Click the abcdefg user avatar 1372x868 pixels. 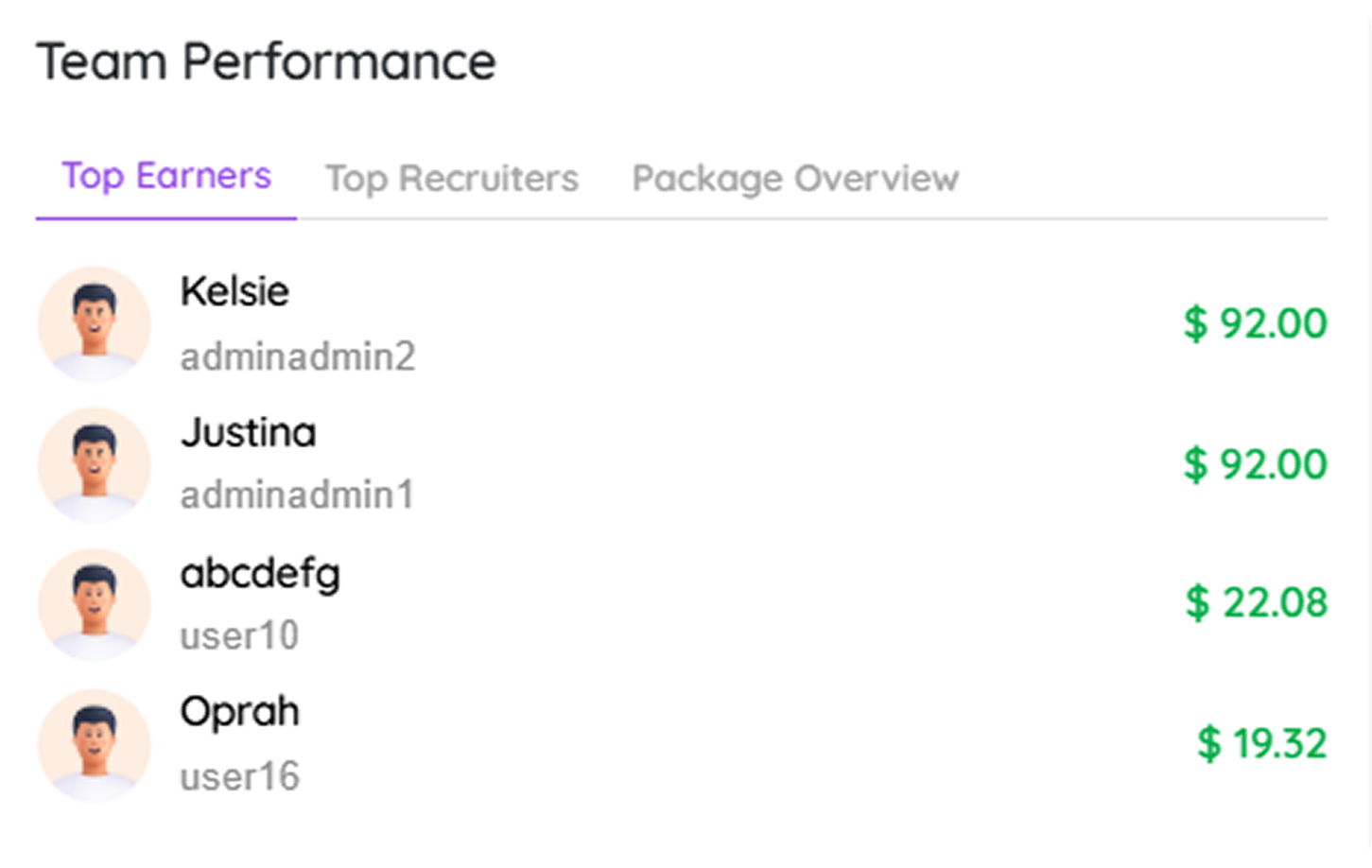(x=94, y=605)
